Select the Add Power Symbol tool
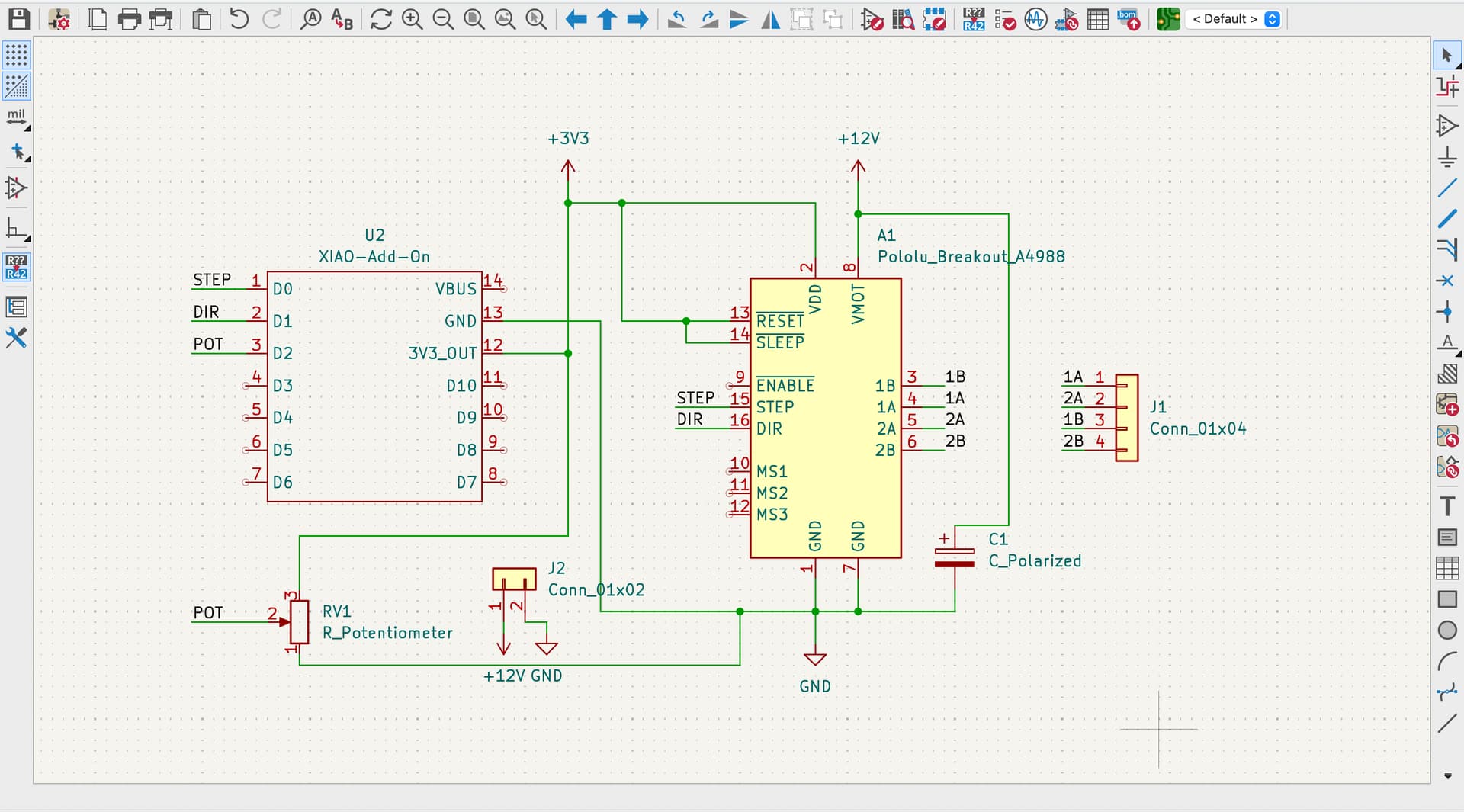Image resolution: width=1464 pixels, height=812 pixels. click(x=1447, y=156)
